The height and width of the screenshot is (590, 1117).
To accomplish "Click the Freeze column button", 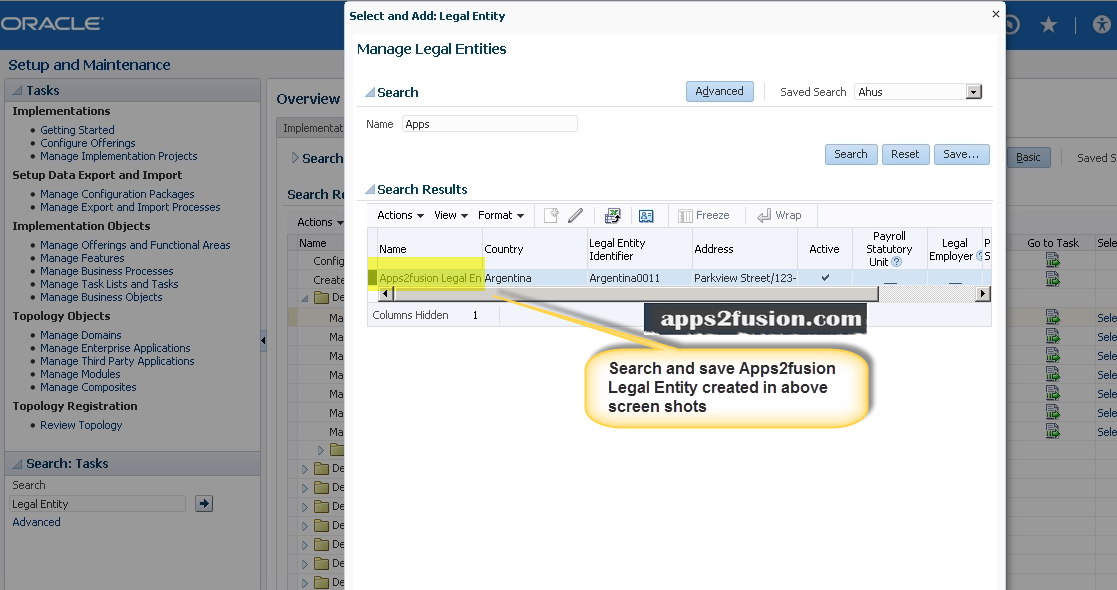I will pos(704,215).
